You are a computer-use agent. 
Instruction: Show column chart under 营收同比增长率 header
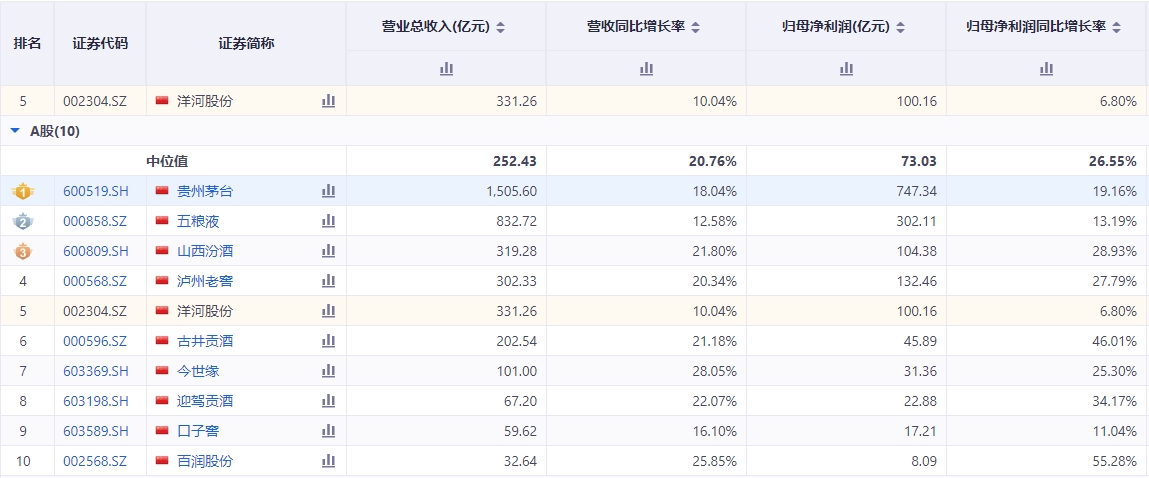click(x=646, y=68)
